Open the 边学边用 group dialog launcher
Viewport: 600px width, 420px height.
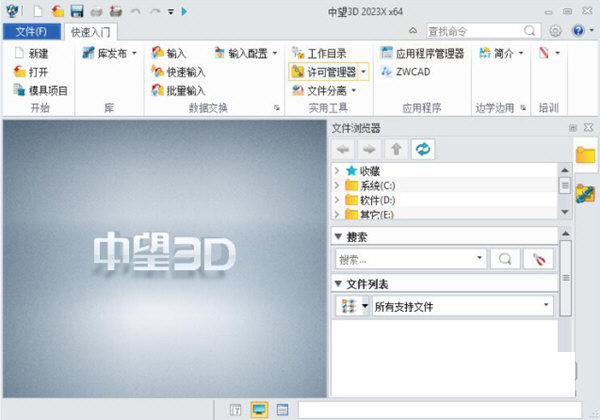coord(523,108)
